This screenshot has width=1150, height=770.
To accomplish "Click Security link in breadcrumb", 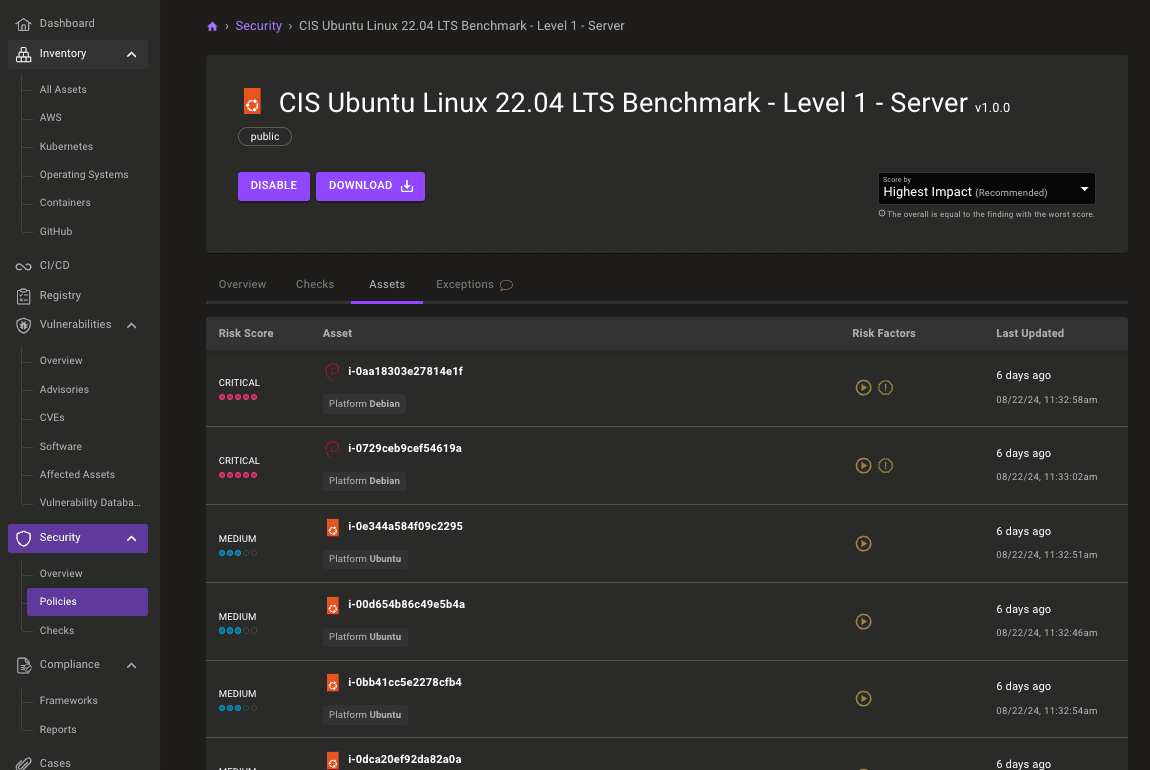I will [x=258, y=26].
